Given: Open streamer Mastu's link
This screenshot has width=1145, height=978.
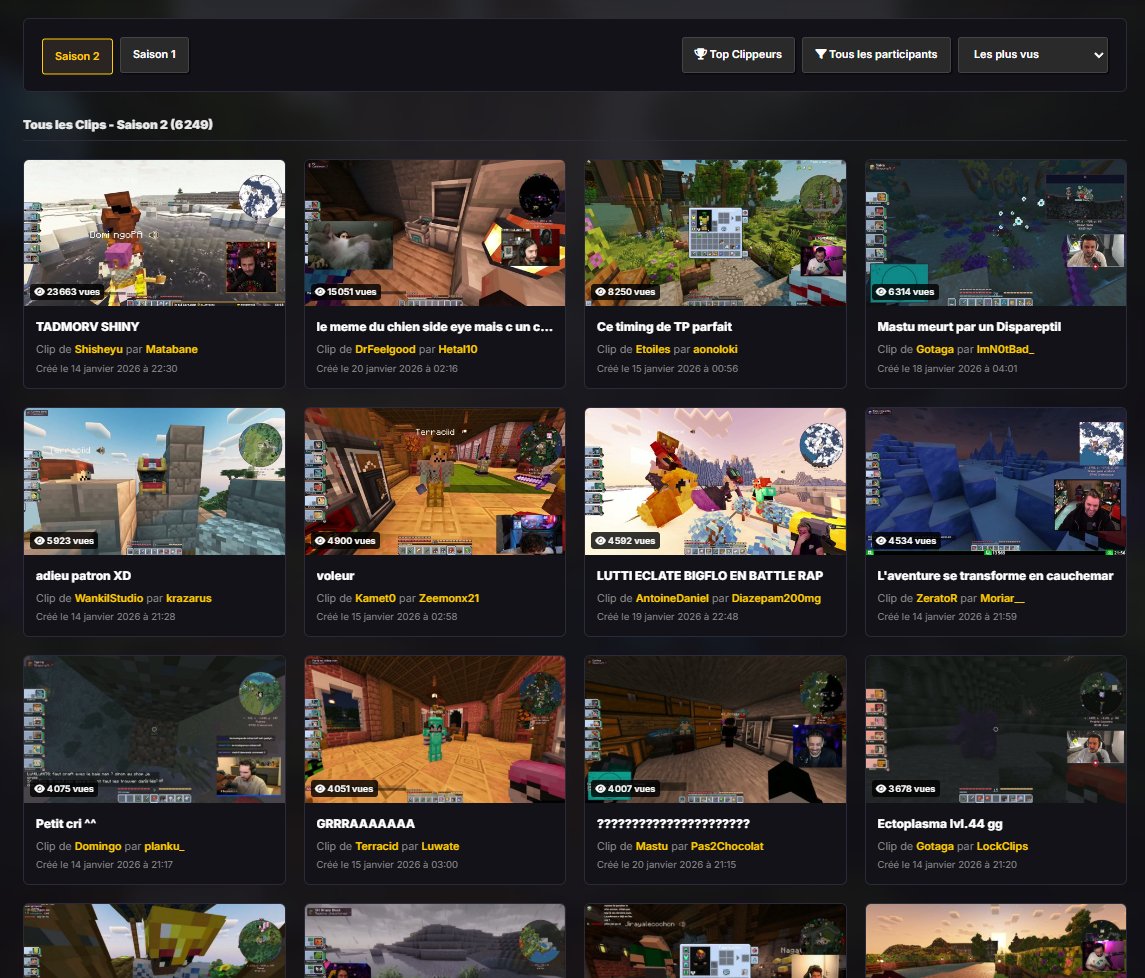Looking at the screenshot, I should click(x=651, y=847).
